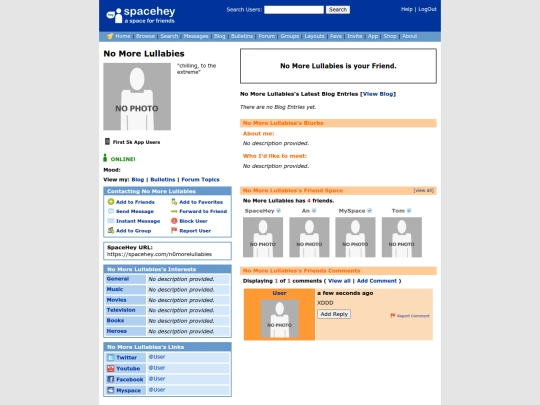The image size is (540, 405).
Task: Click the verified badge next to MySpace friend
Action: coord(370,210)
